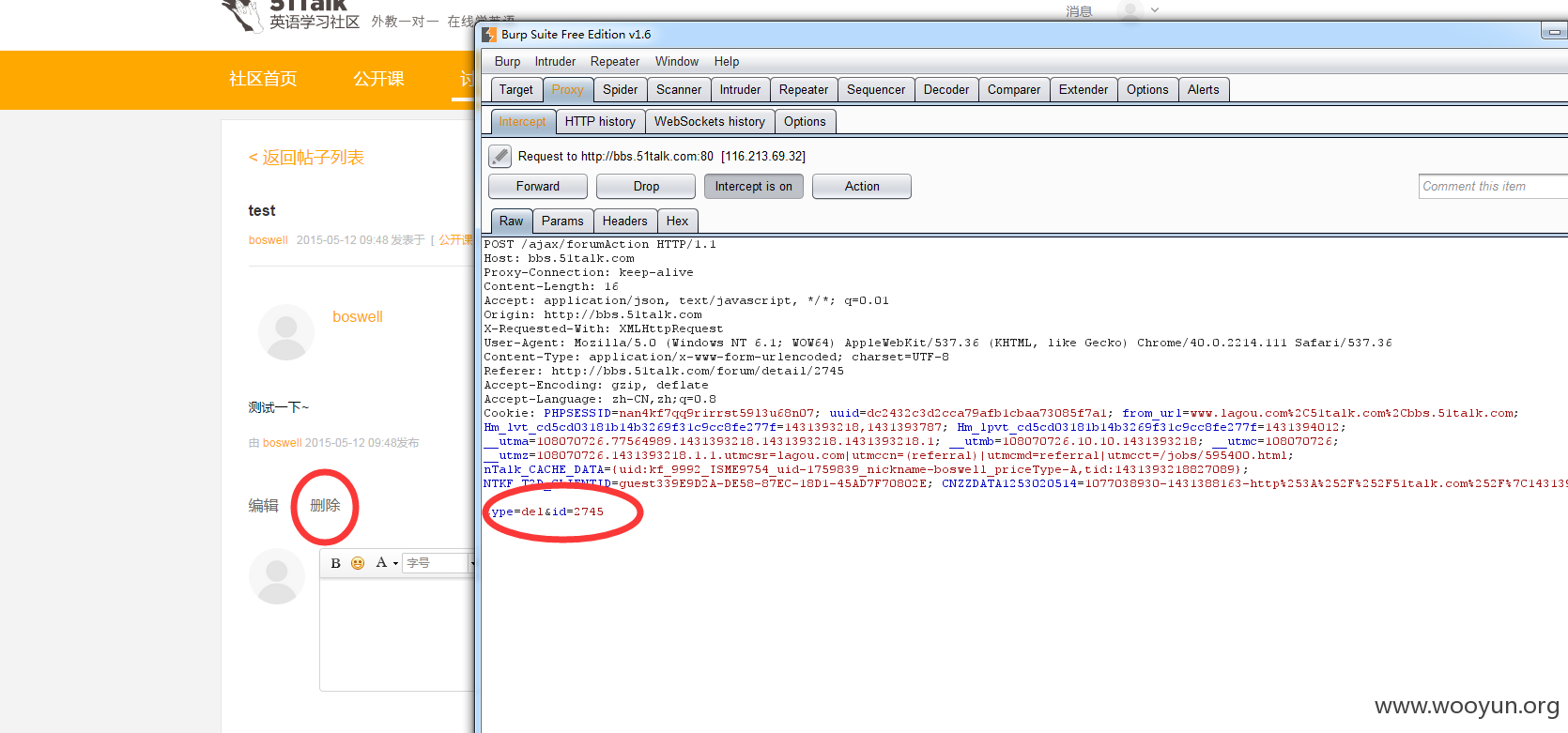Show the Raw request view
The height and width of the screenshot is (733, 1568).
point(512,221)
